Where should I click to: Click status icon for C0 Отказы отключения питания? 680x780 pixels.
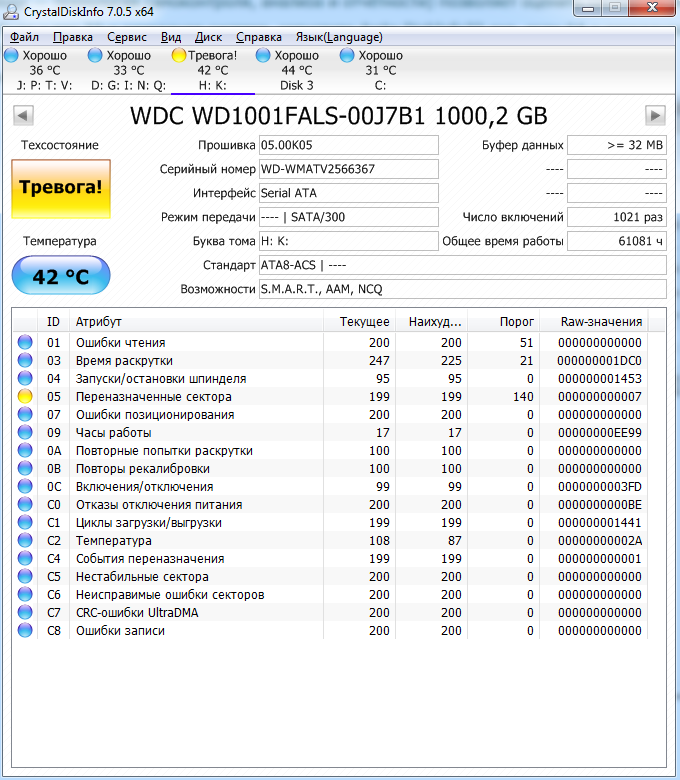click(x=25, y=504)
